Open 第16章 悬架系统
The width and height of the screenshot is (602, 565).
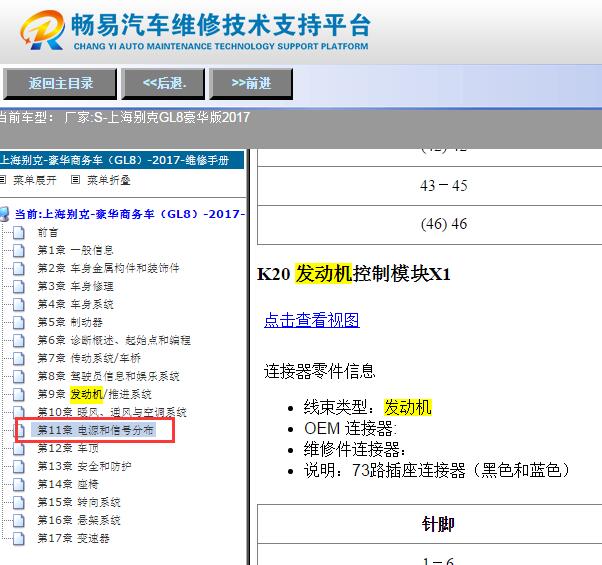point(79,520)
